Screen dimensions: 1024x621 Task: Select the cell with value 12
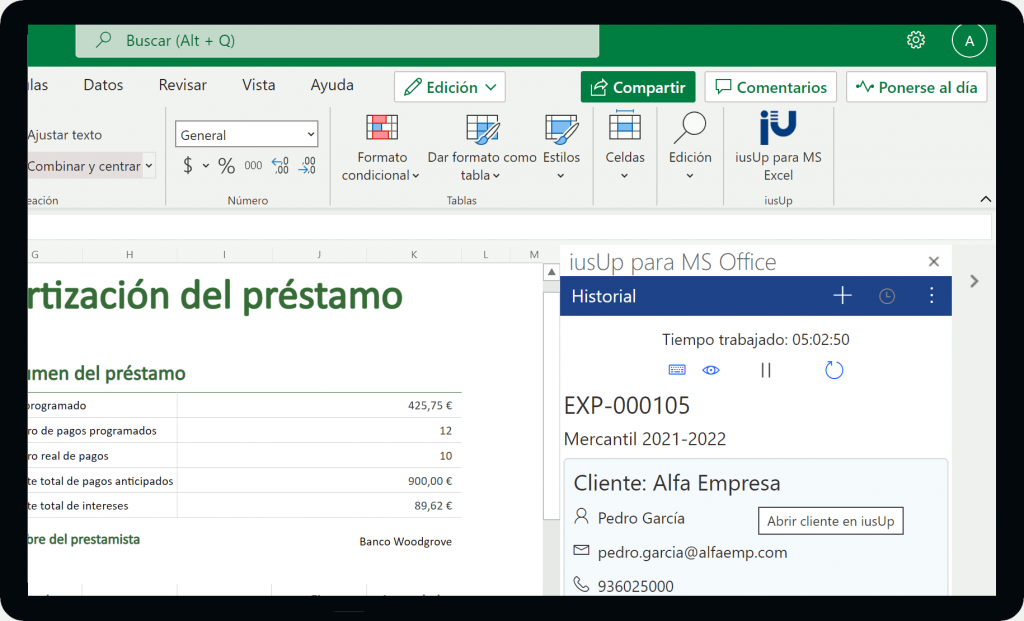(x=319, y=431)
